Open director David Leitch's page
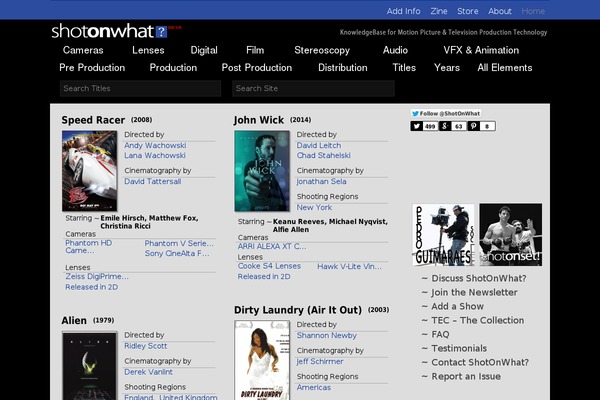Viewport: 600px width, 400px height. coord(319,145)
